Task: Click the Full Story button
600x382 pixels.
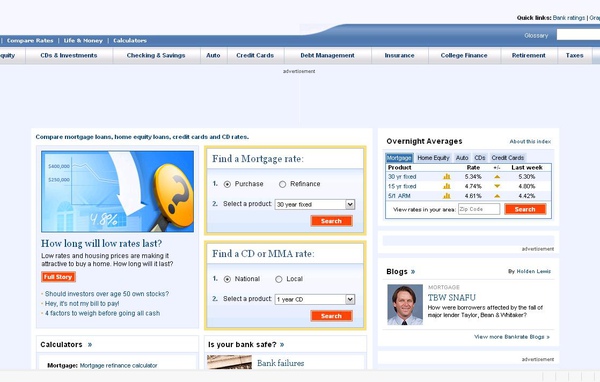Action: tap(58, 277)
